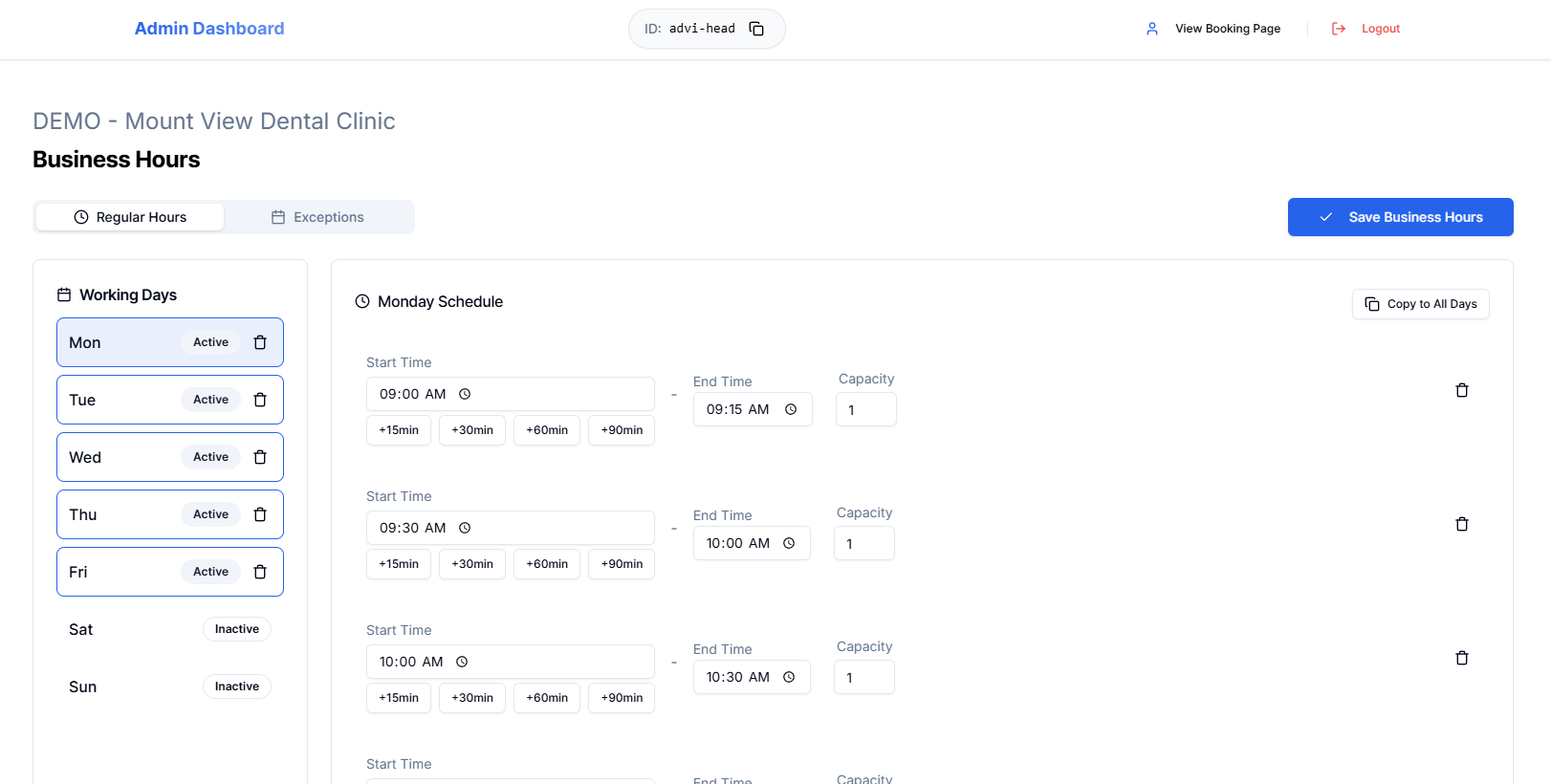Remove Friday using its trash icon
Viewport: 1551px width, 784px height.
(260, 572)
